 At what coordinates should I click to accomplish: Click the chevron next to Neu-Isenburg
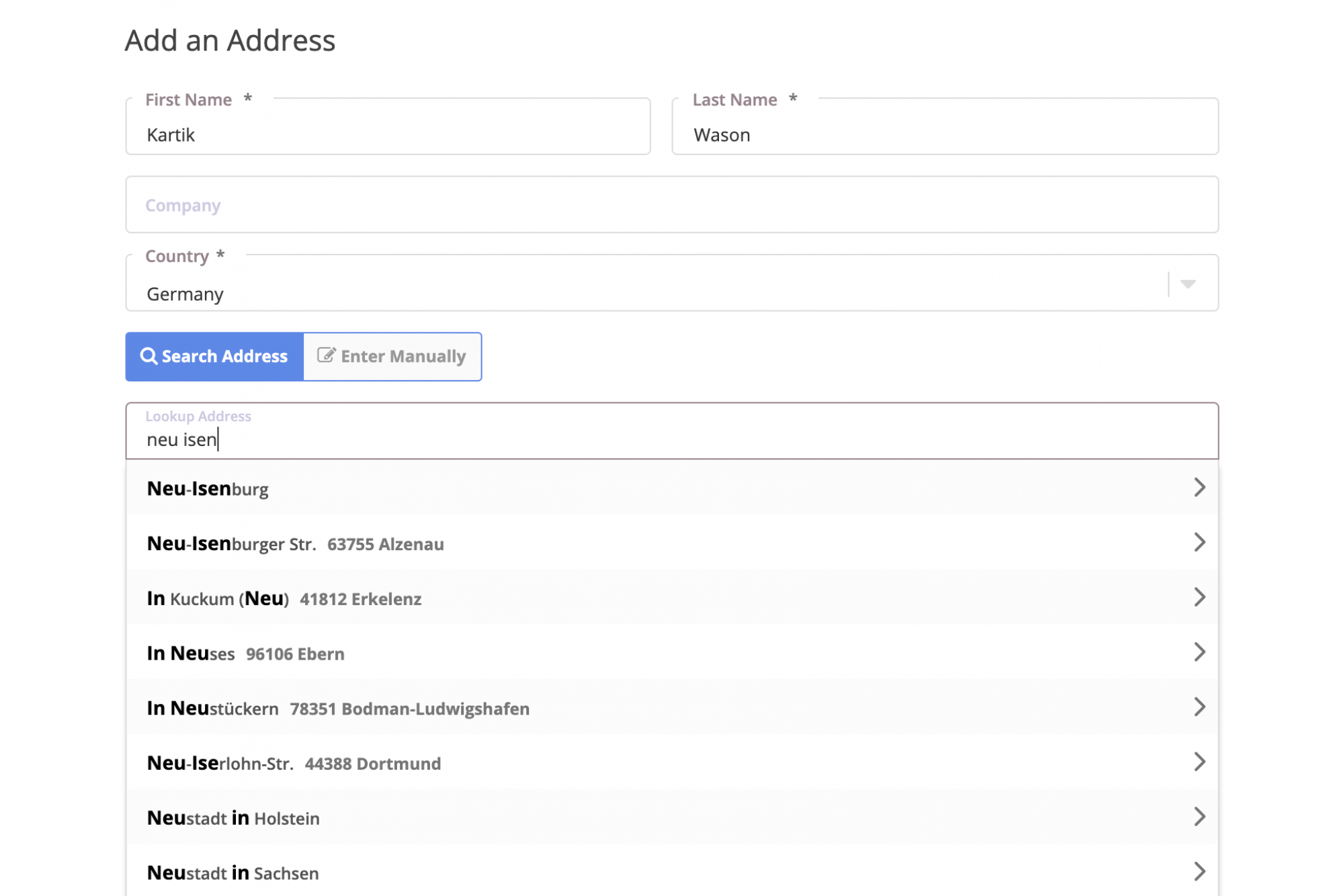1200,488
